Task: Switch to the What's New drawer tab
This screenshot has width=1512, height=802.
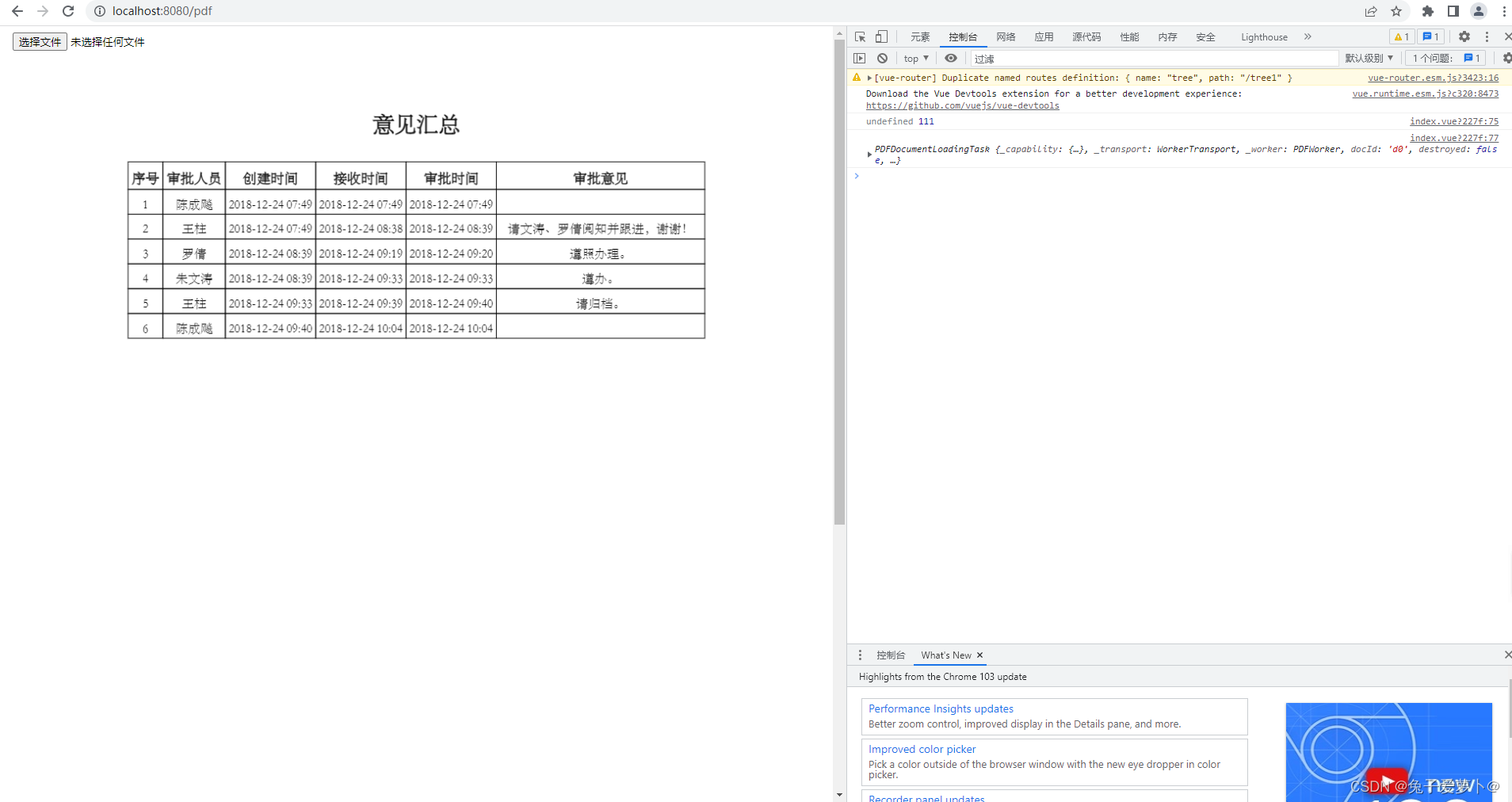Action: (x=947, y=655)
